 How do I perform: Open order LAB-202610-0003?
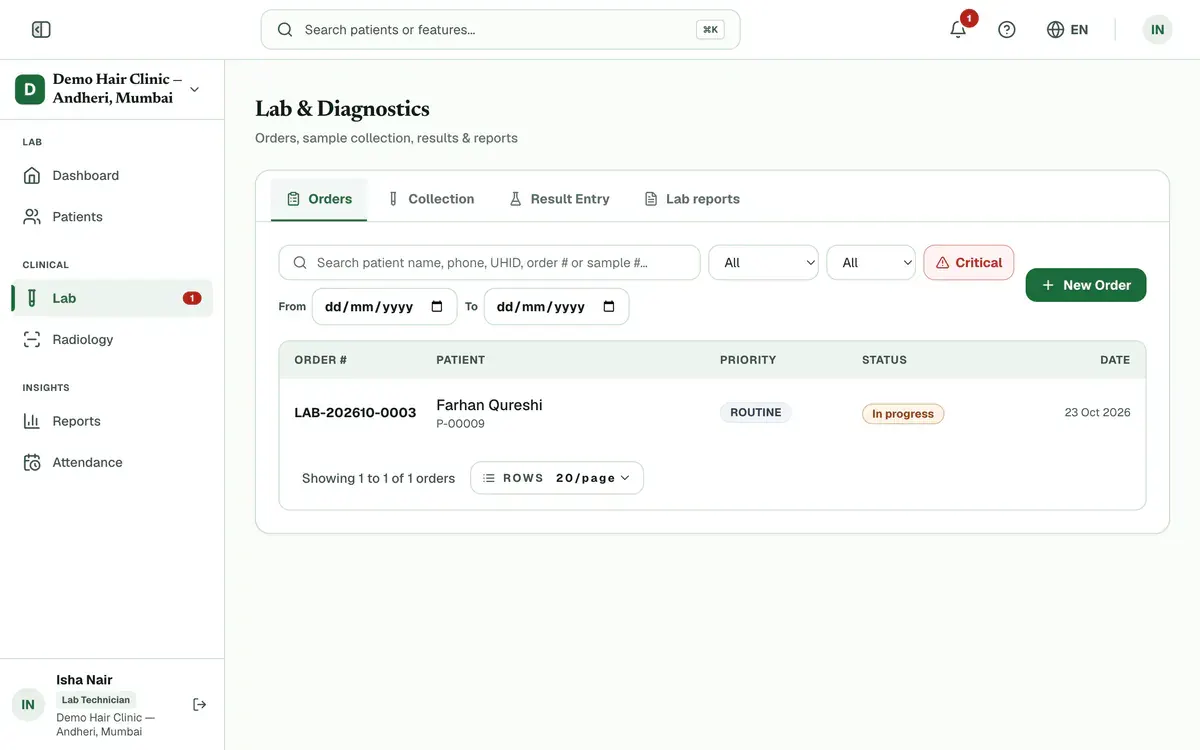(x=355, y=412)
